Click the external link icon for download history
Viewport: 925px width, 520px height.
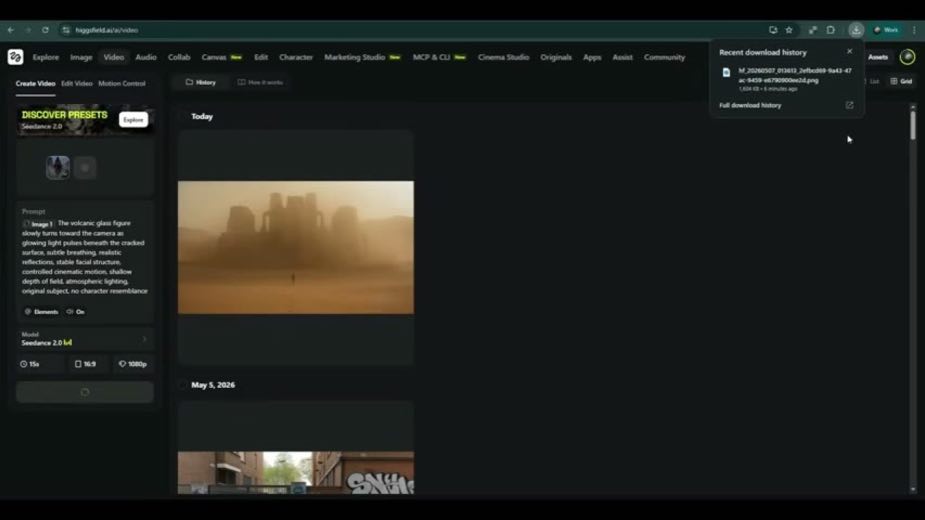pos(849,105)
